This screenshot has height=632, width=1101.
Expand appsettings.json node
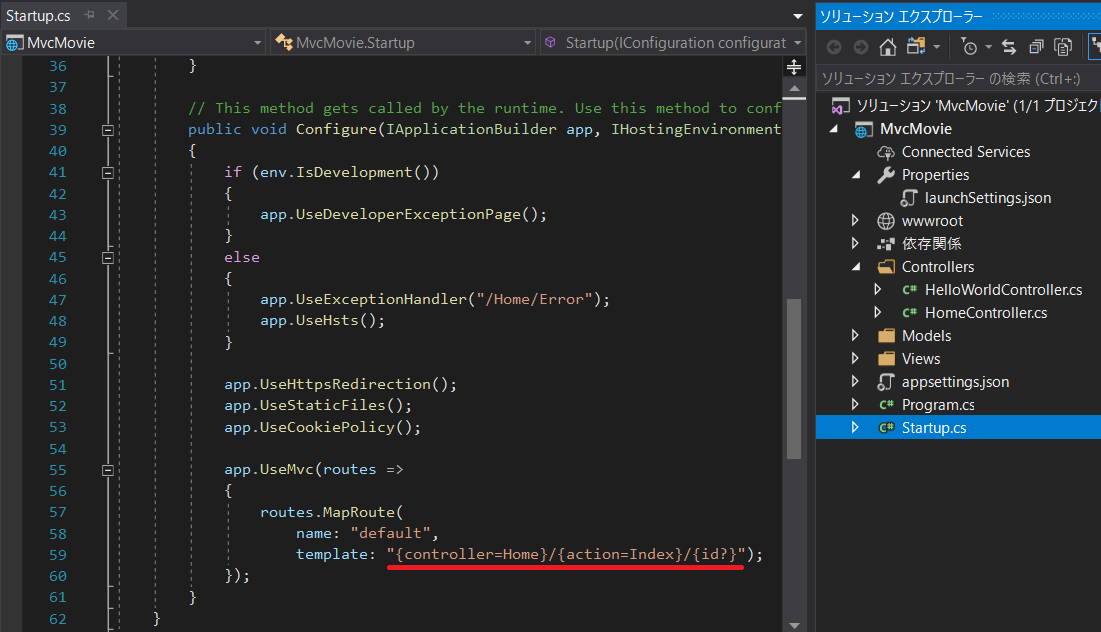(x=855, y=381)
